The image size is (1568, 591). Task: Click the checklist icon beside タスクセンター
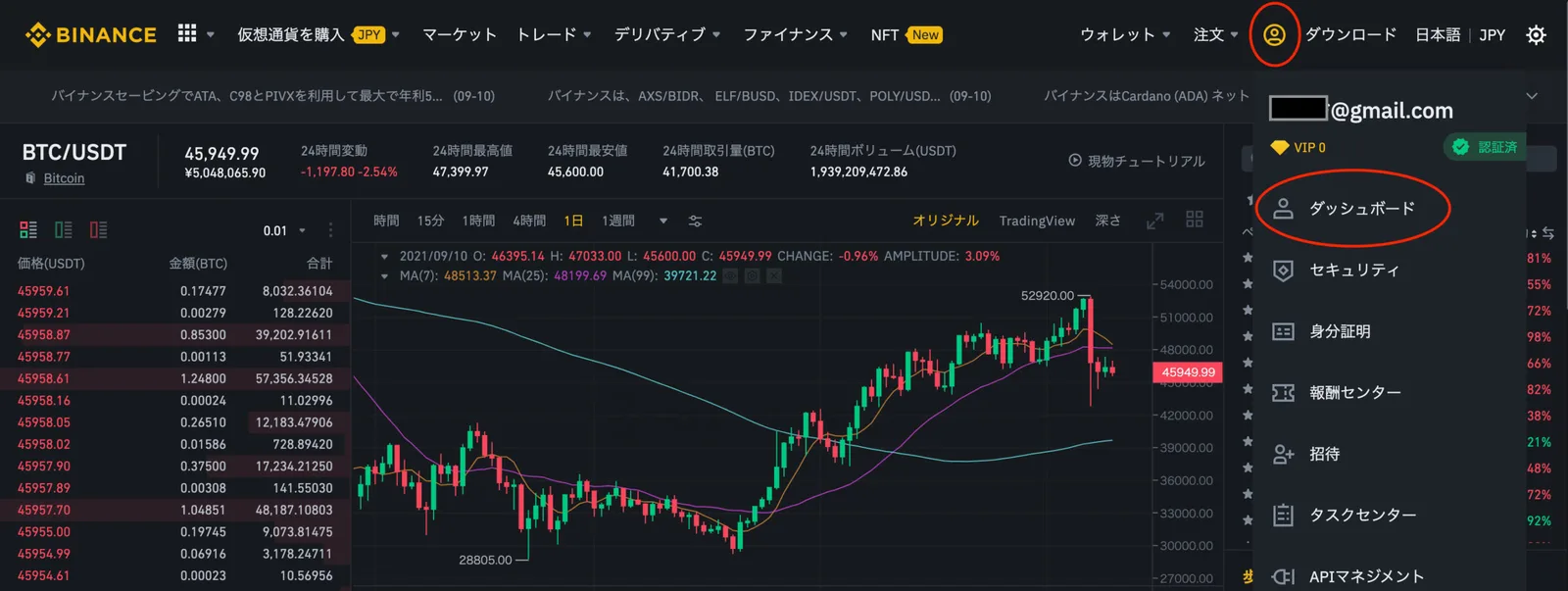tap(1283, 515)
